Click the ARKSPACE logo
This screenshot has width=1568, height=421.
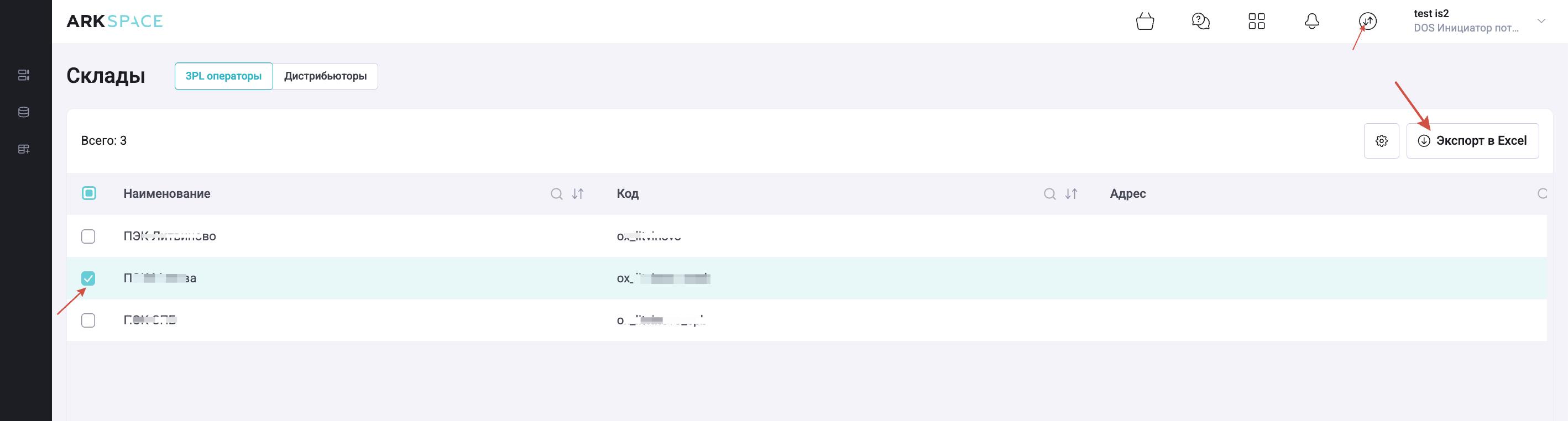click(x=114, y=22)
